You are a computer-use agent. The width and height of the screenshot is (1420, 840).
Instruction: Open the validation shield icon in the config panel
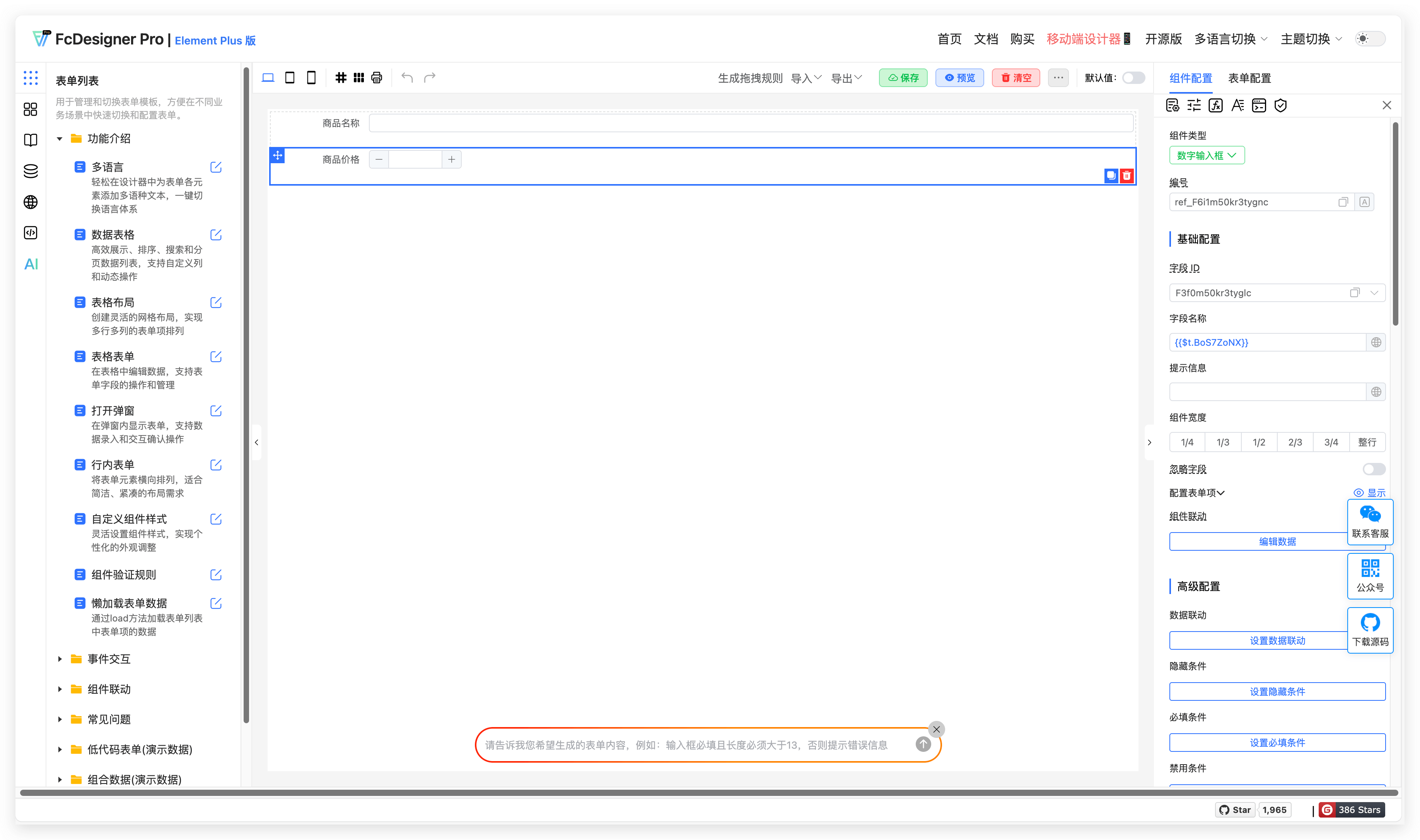coord(1281,105)
